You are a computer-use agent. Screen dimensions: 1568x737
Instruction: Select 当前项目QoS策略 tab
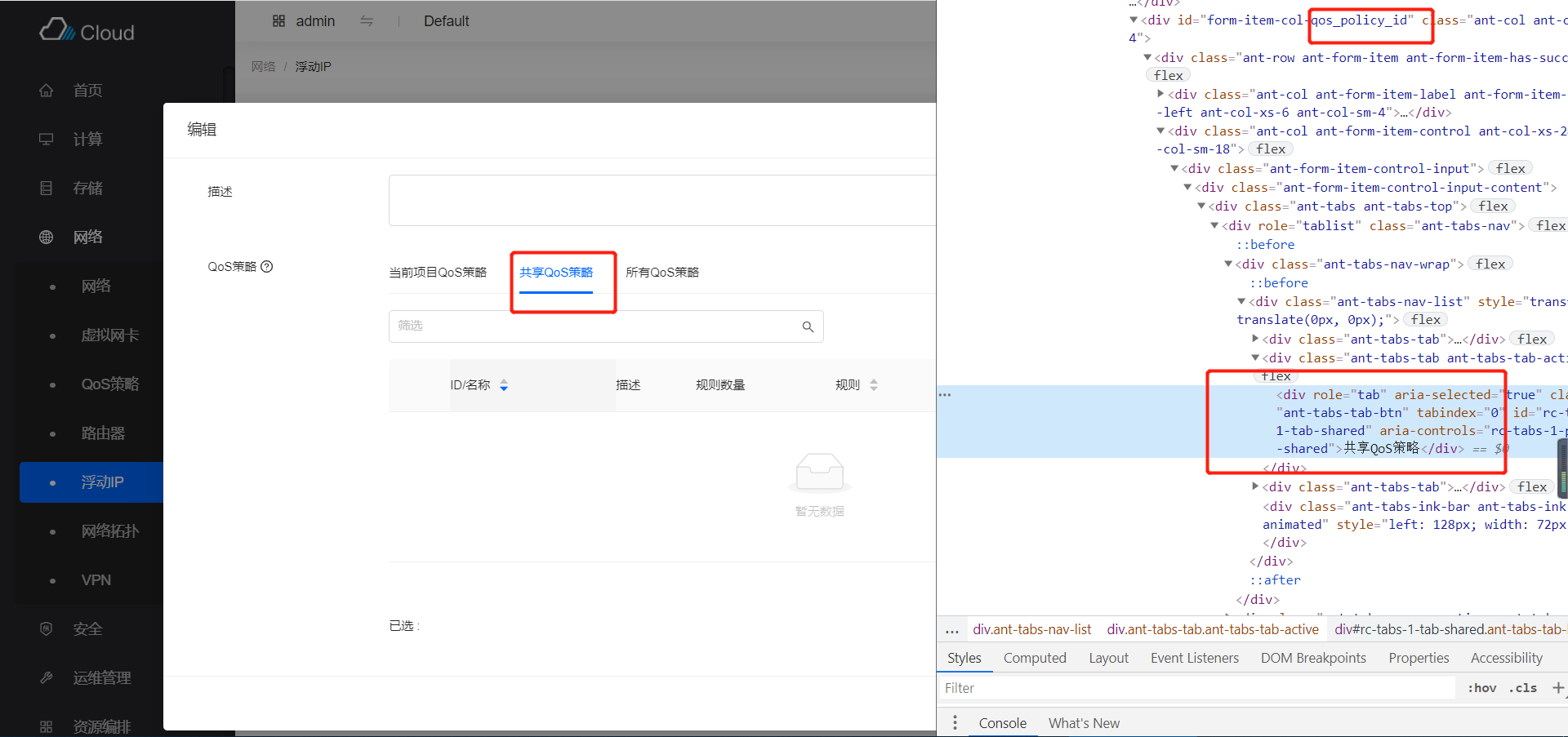[438, 273]
